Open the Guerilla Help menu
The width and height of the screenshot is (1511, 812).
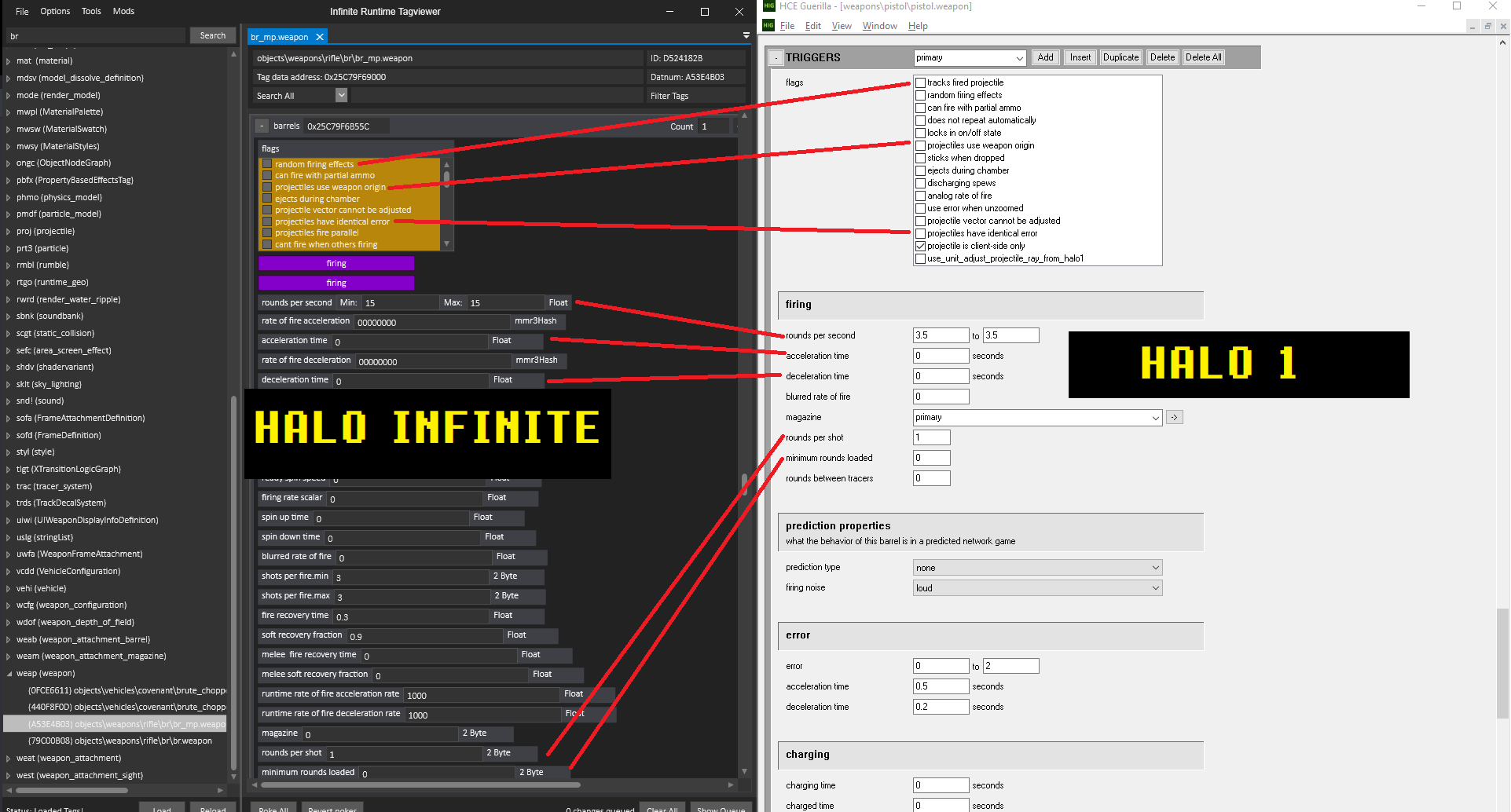(918, 26)
